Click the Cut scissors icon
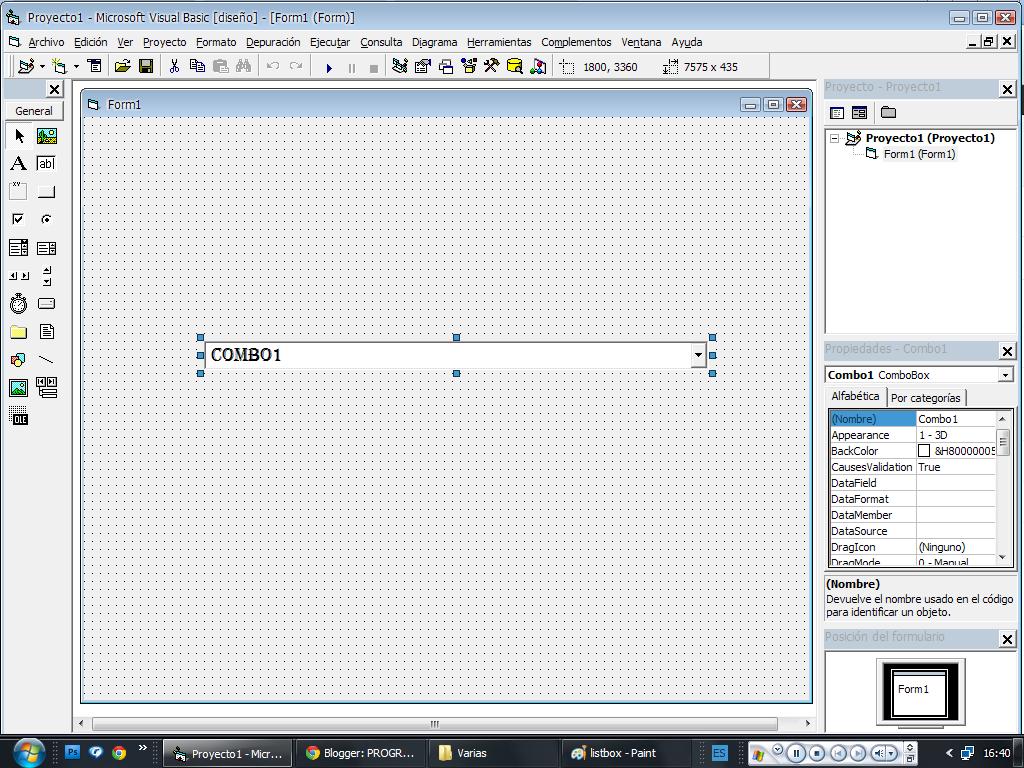The width and height of the screenshot is (1024, 768). [x=174, y=67]
